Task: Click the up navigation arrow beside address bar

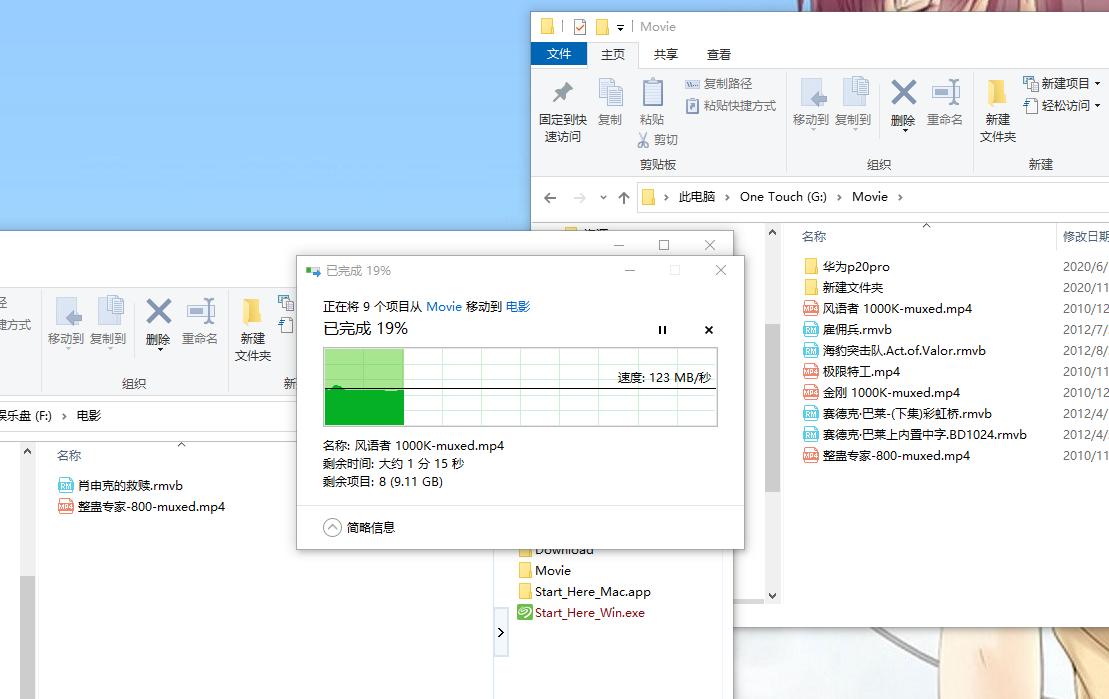Action: tap(619, 197)
